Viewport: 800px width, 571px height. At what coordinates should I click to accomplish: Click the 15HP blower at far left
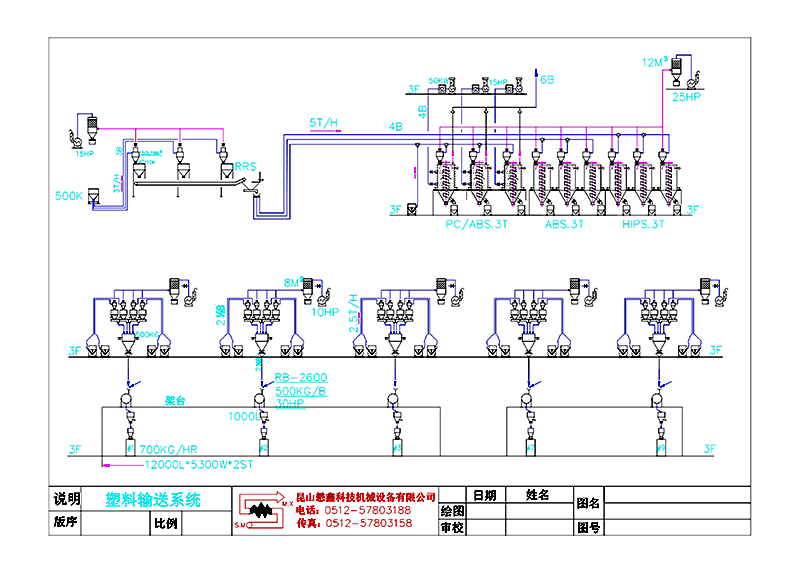(72, 137)
